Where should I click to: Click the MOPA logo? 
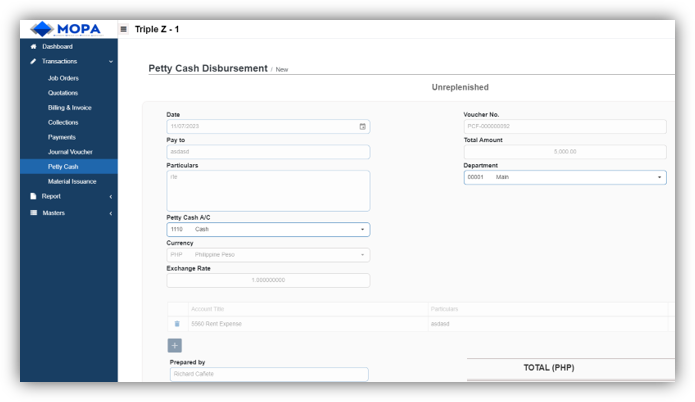[x=66, y=29]
